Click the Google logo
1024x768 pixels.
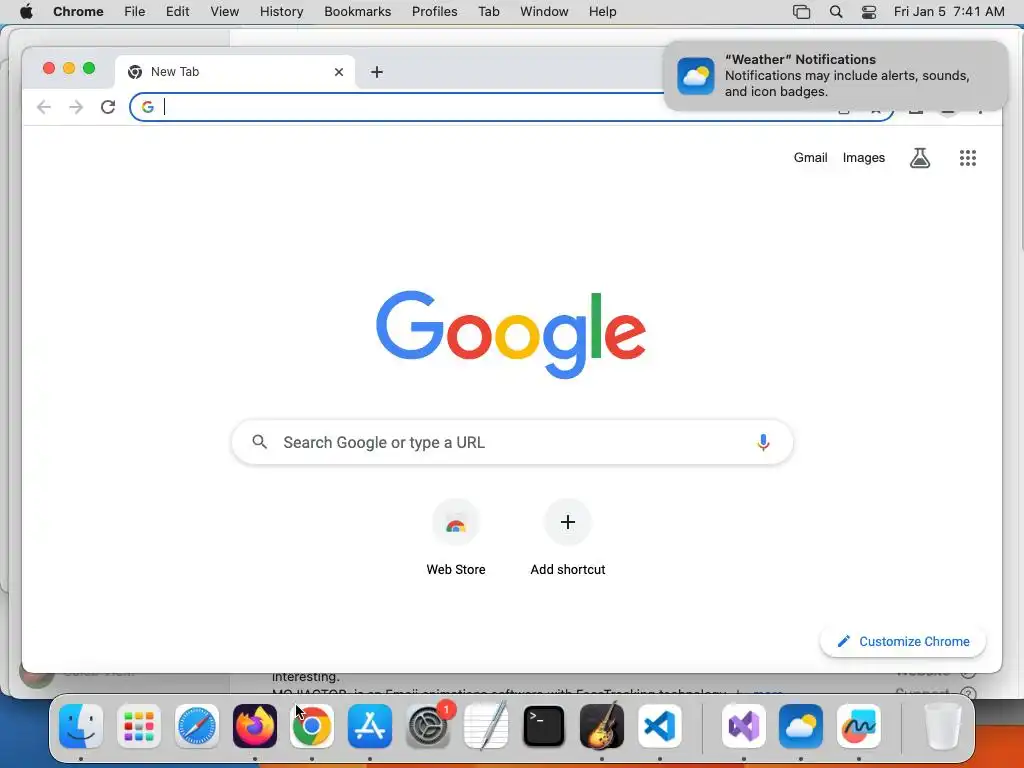point(511,334)
